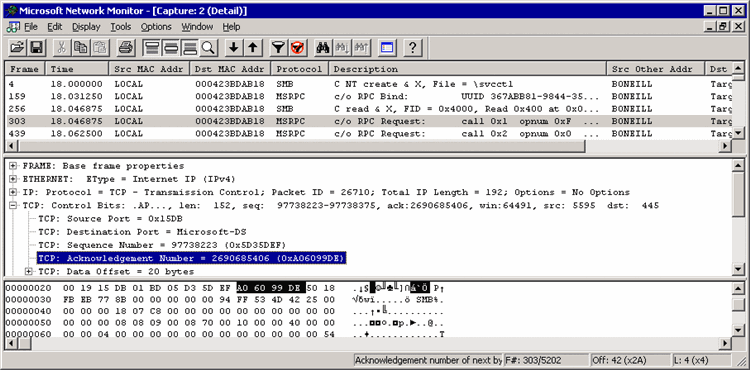Image resolution: width=750 pixels, height=370 pixels.
Task: Open Help with question mark icon
Action: (412, 47)
